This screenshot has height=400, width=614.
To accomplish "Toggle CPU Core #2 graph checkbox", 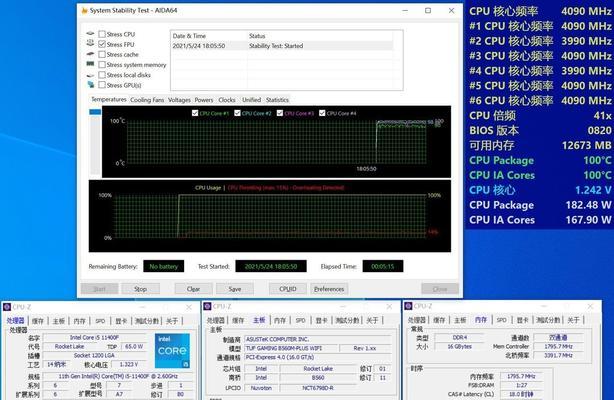I will coord(237,113).
